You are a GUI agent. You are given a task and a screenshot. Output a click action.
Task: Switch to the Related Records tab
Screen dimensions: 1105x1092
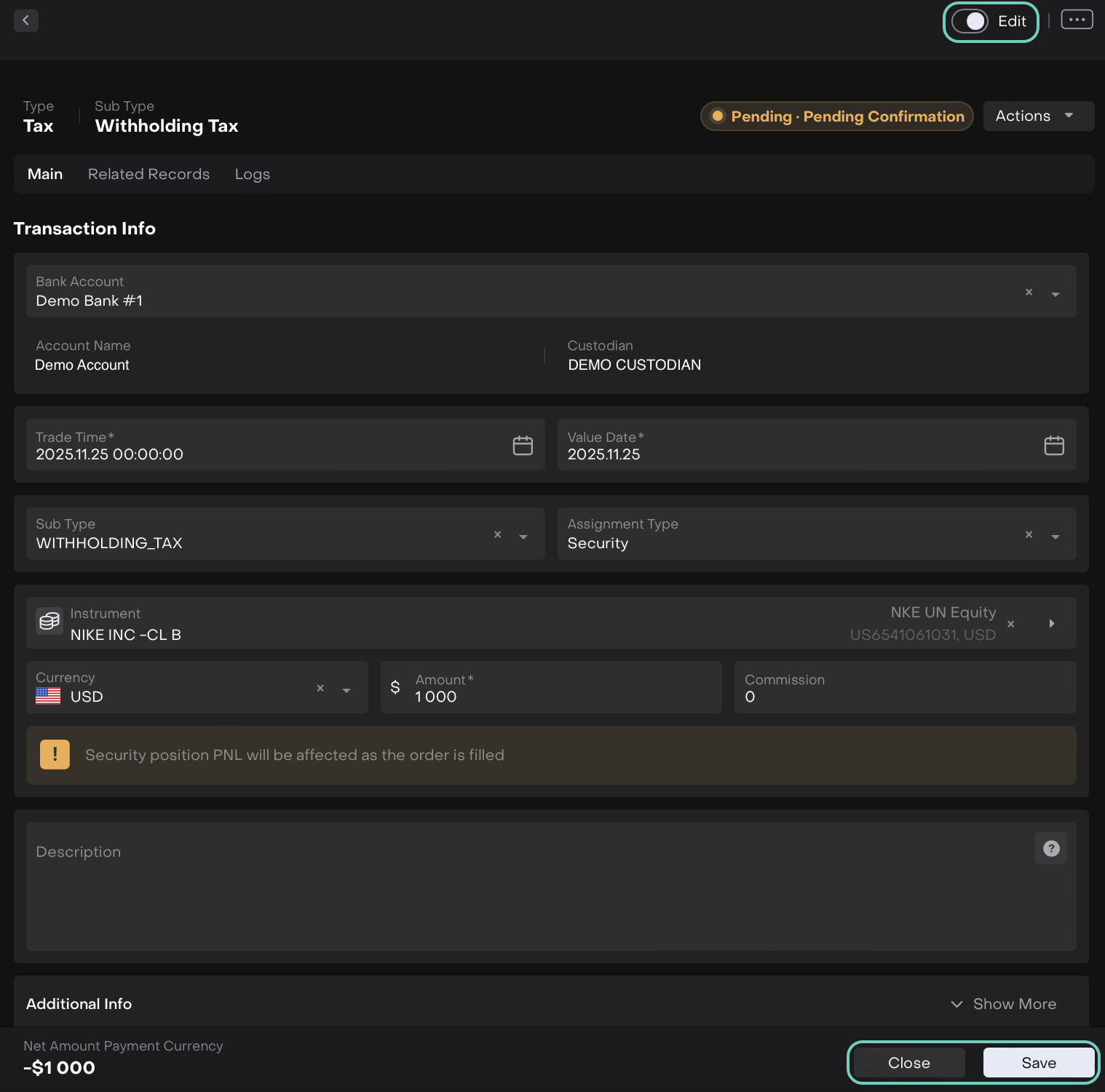pyautogui.click(x=148, y=174)
